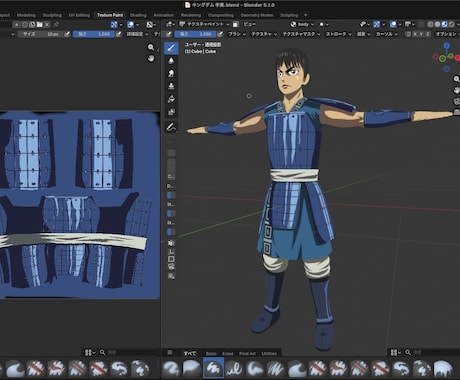The height and width of the screenshot is (380, 460).
Task: Select the Clone stamp tool in the toolbar
Action: coord(171,86)
